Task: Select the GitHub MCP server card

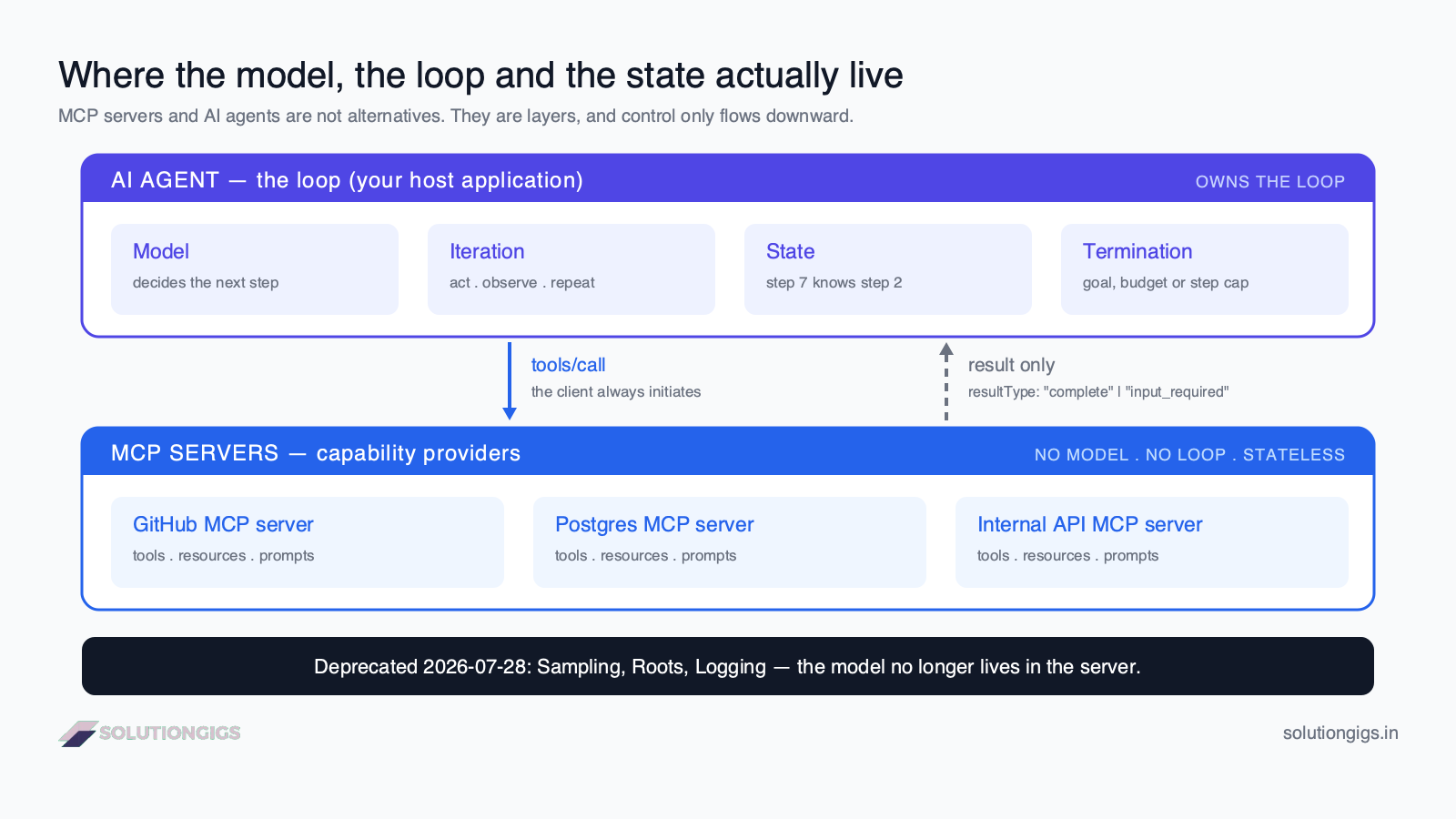Action: [308, 542]
